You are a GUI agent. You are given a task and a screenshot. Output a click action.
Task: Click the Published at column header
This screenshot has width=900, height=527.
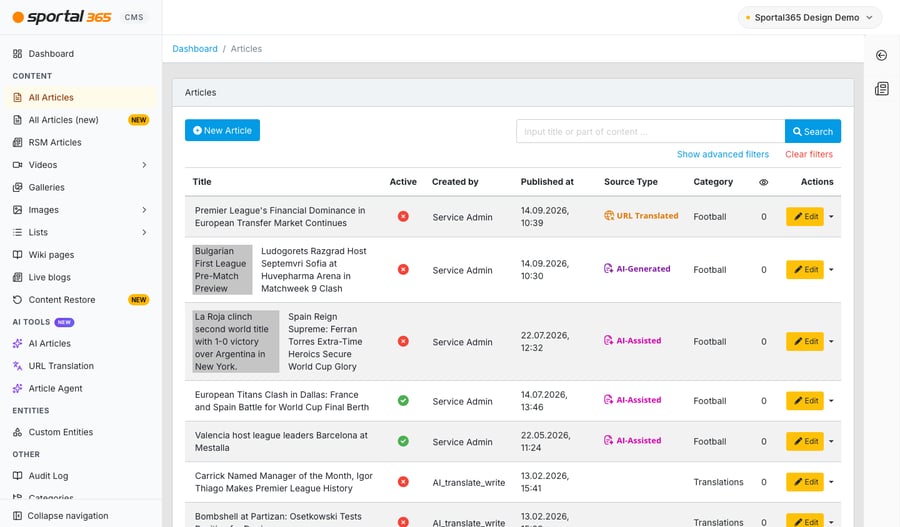tap(547, 182)
